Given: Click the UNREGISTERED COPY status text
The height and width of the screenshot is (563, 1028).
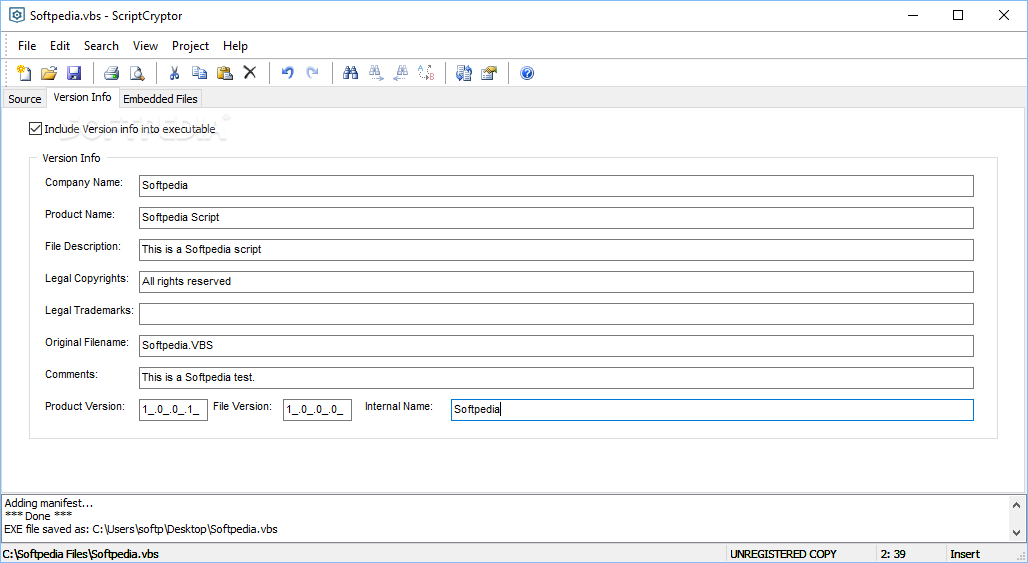Looking at the screenshot, I should pyautogui.click(x=783, y=554).
